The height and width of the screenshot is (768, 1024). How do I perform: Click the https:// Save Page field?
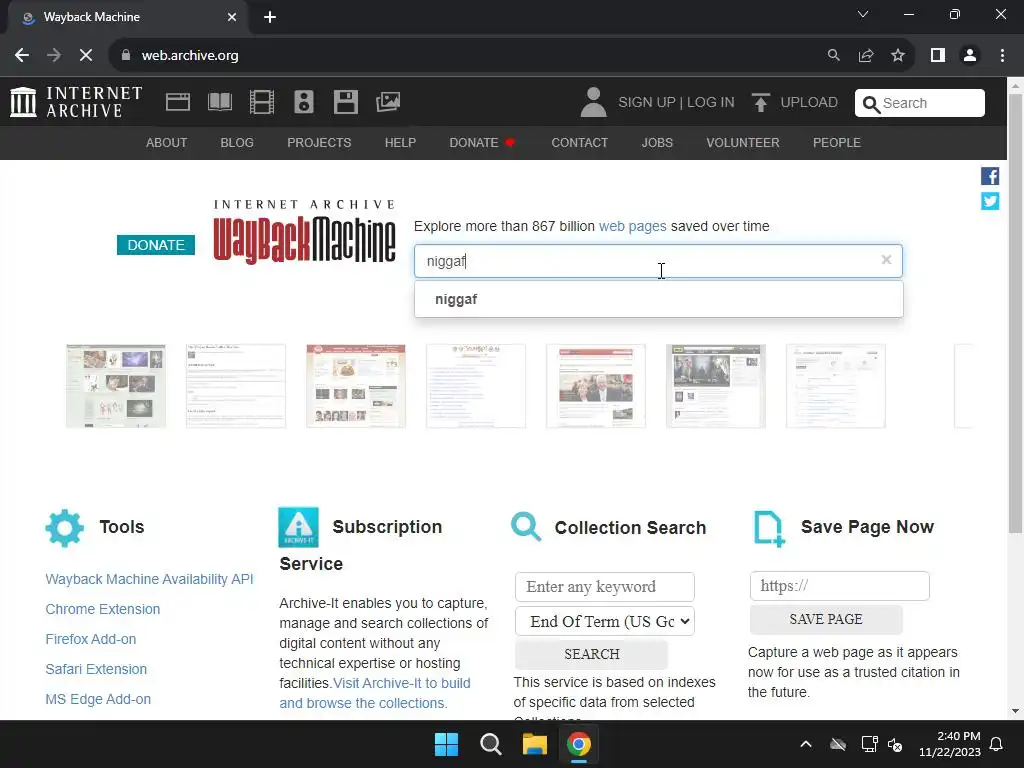point(840,586)
